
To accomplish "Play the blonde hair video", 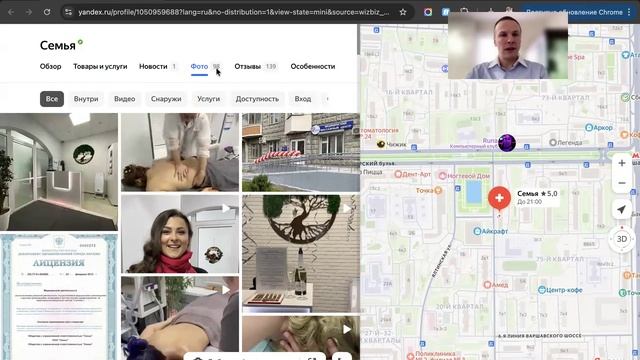I will pos(301,338).
